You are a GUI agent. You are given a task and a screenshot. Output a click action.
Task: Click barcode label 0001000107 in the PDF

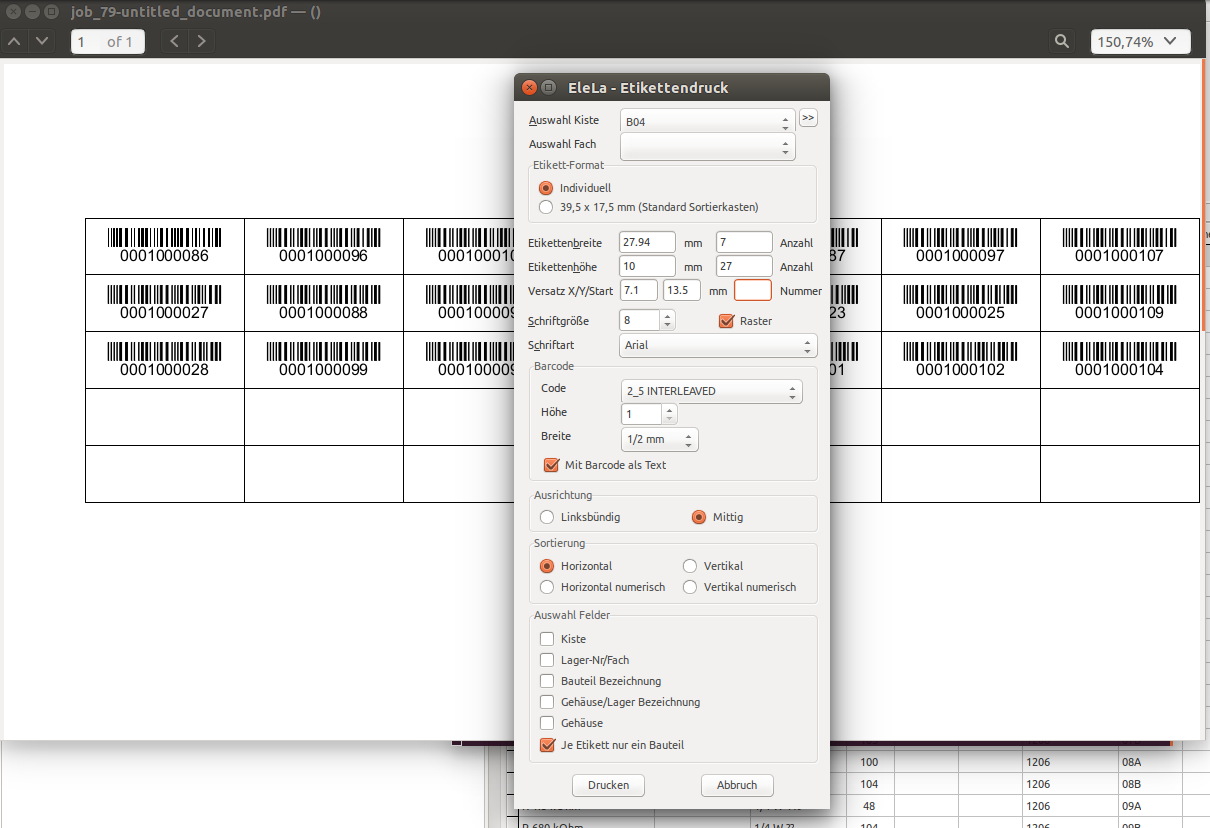point(1119,246)
